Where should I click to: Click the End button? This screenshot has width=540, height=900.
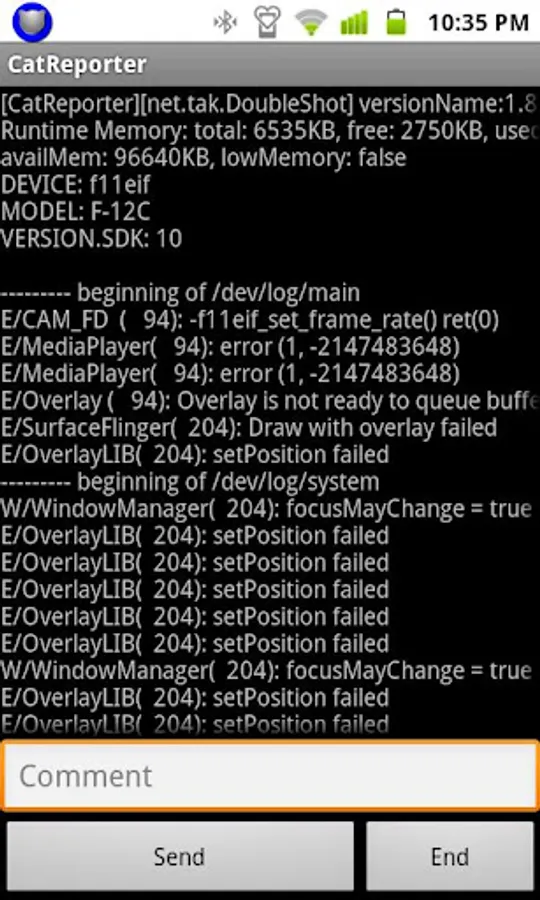tap(450, 856)
